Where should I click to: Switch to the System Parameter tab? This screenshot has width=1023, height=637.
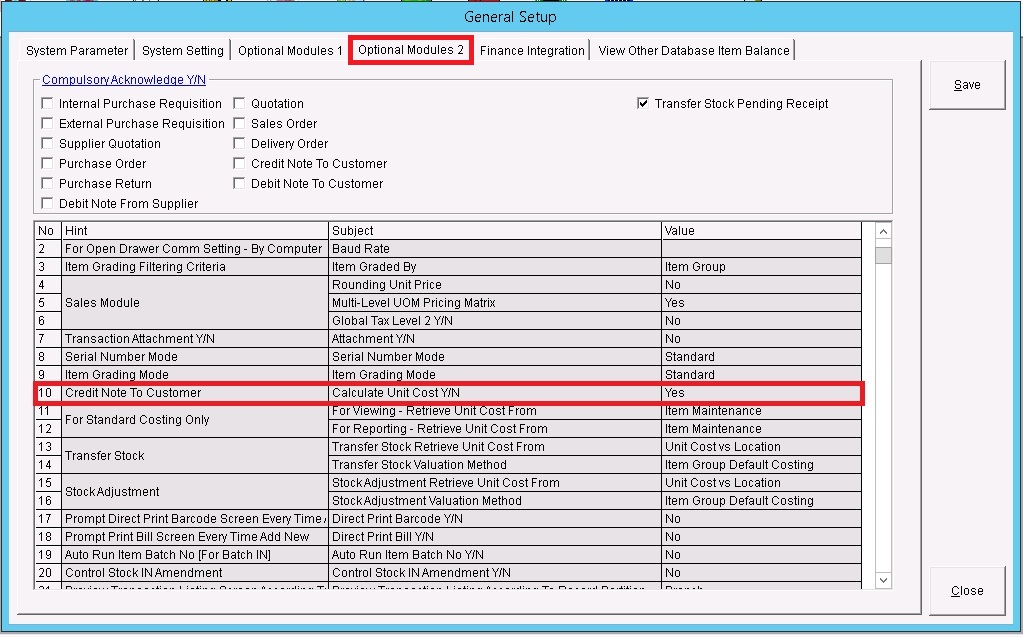(x=77, y=51)
